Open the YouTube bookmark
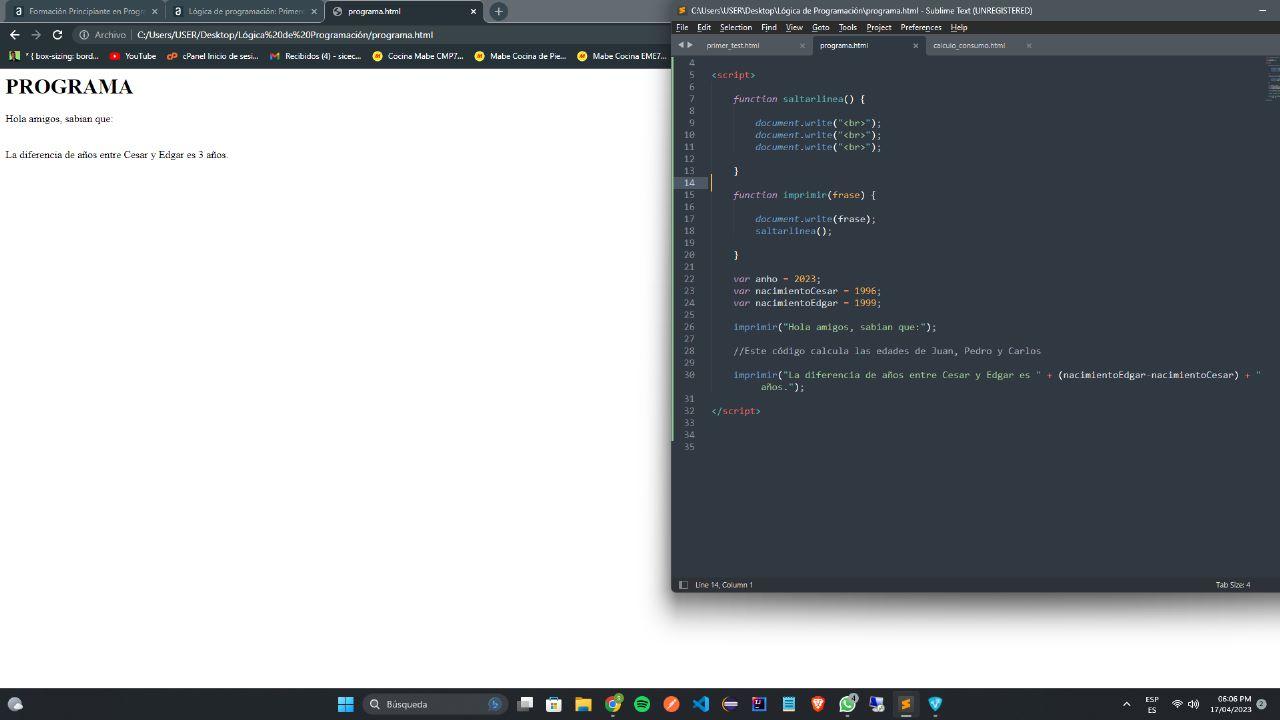The height and width of the screenshot is (720, 1280). 133,56
